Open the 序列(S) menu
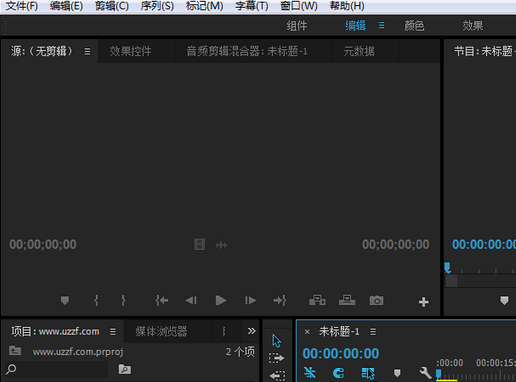This screenshot has width=516, height=382. [x=157, y=6]
